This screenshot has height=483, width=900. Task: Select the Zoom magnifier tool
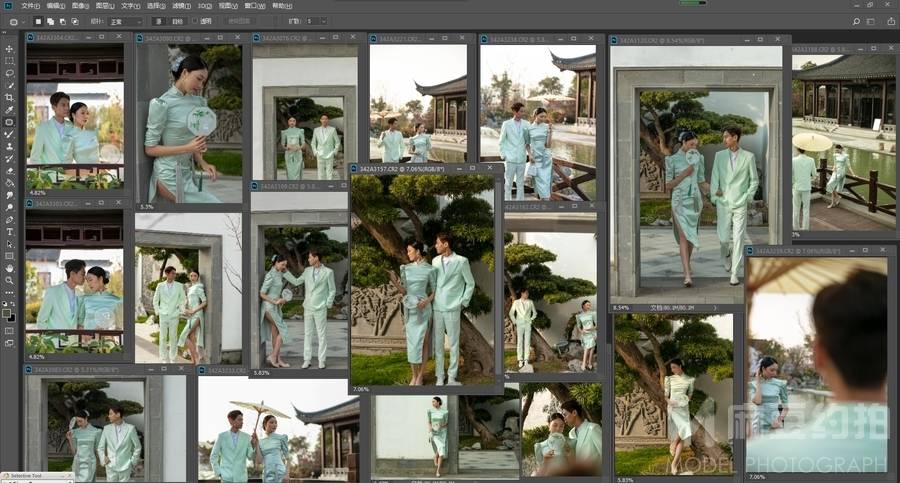9,280
